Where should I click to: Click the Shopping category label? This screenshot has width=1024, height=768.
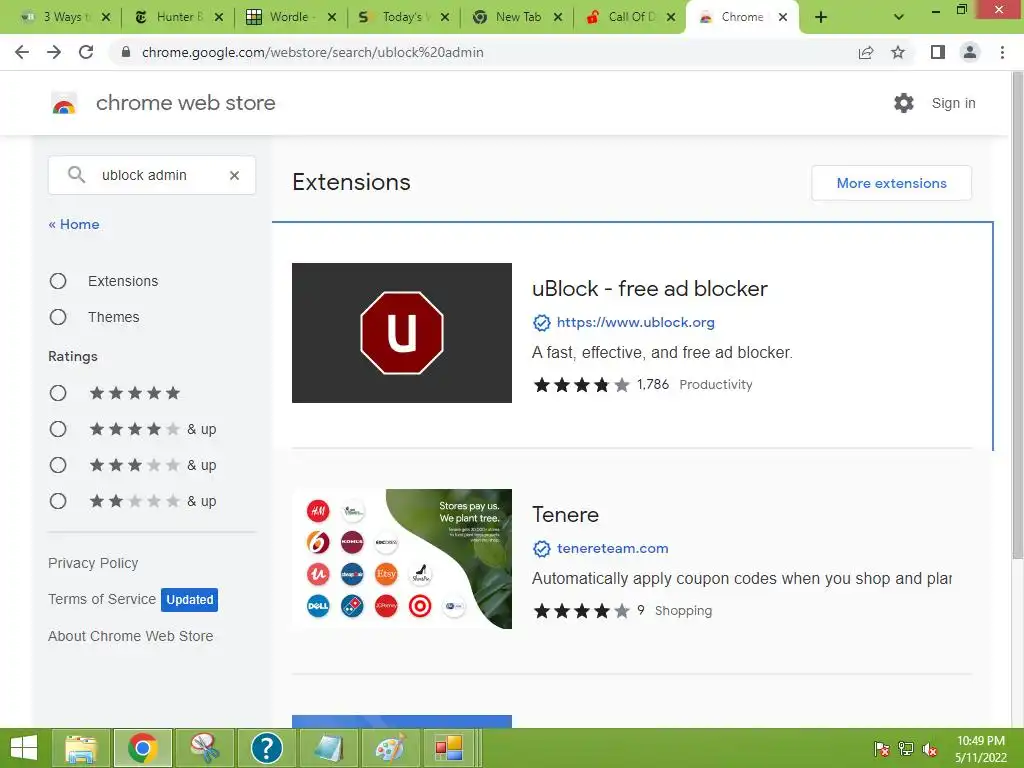pyautogui.click(x=683, y=611)
